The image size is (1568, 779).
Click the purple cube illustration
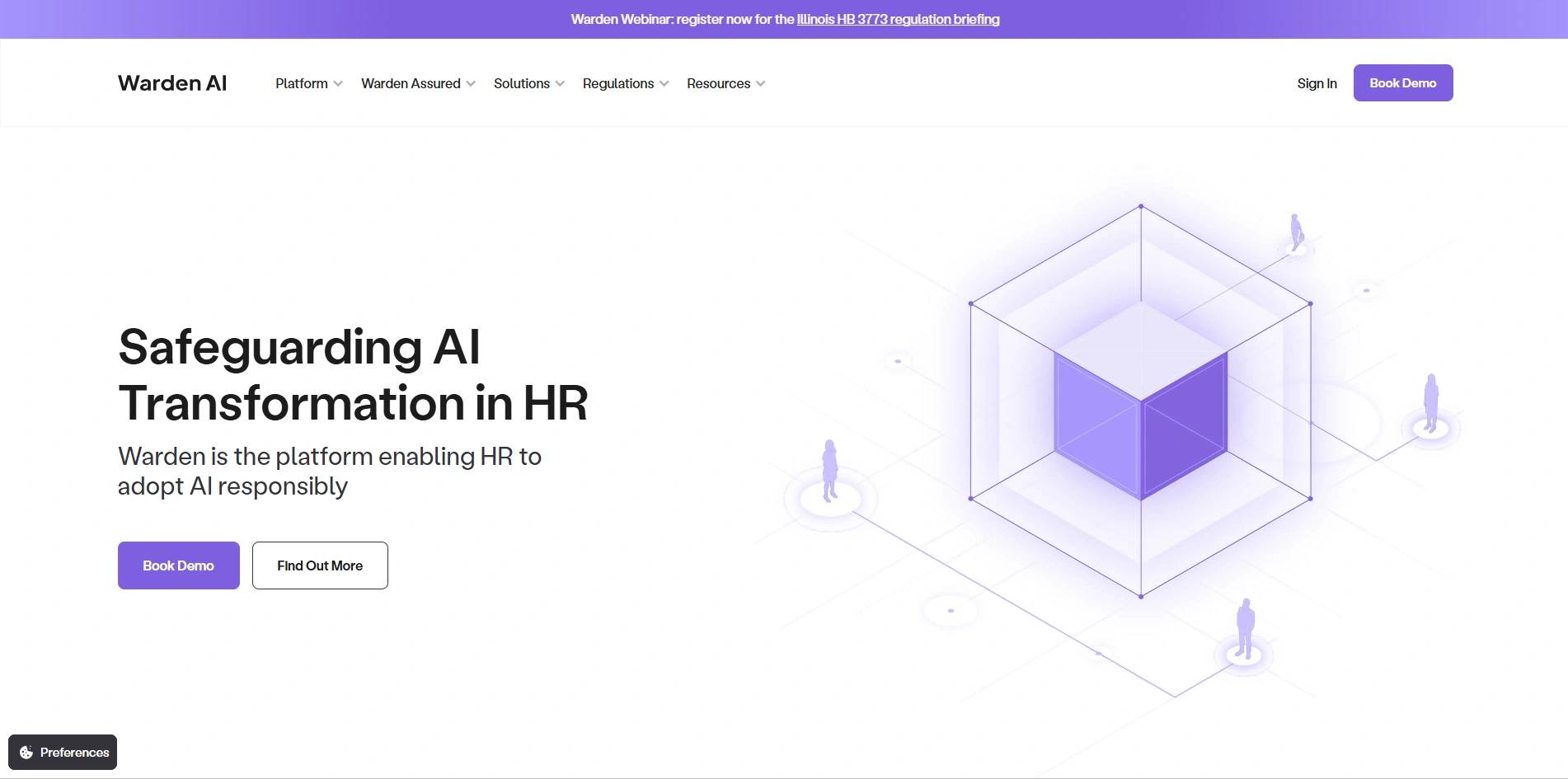coord(1141,401)
